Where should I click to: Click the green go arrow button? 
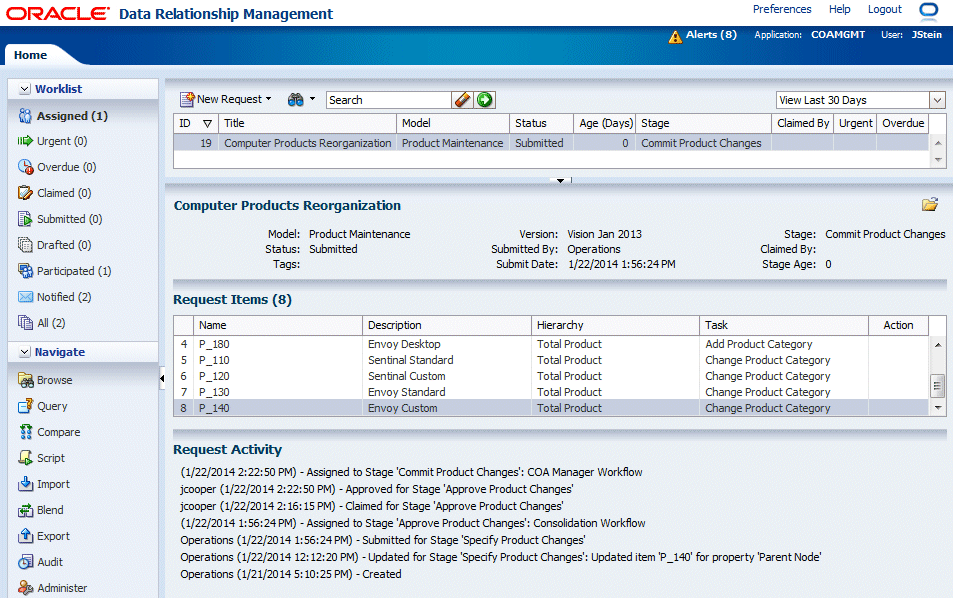(x=485, y=99)
